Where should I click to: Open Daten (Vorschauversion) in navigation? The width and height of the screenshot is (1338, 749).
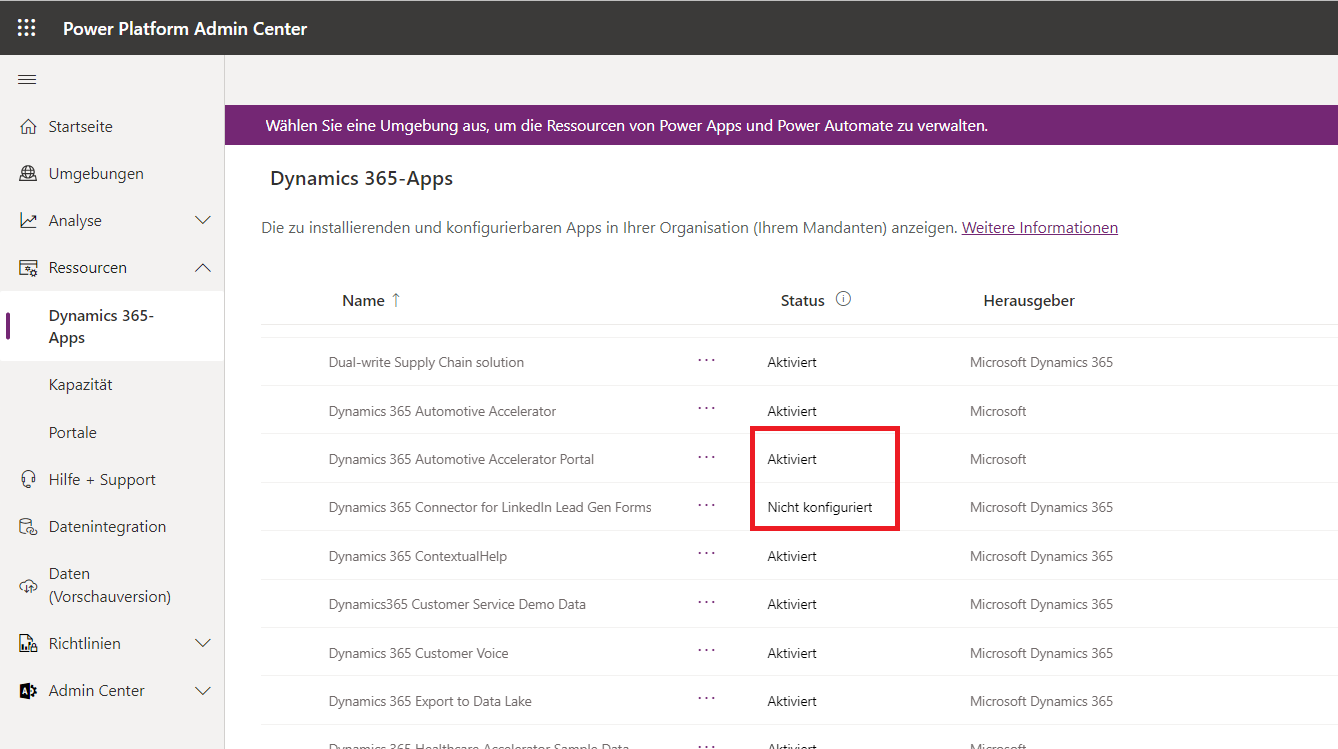pyautogui.click(x=112, y=585)
